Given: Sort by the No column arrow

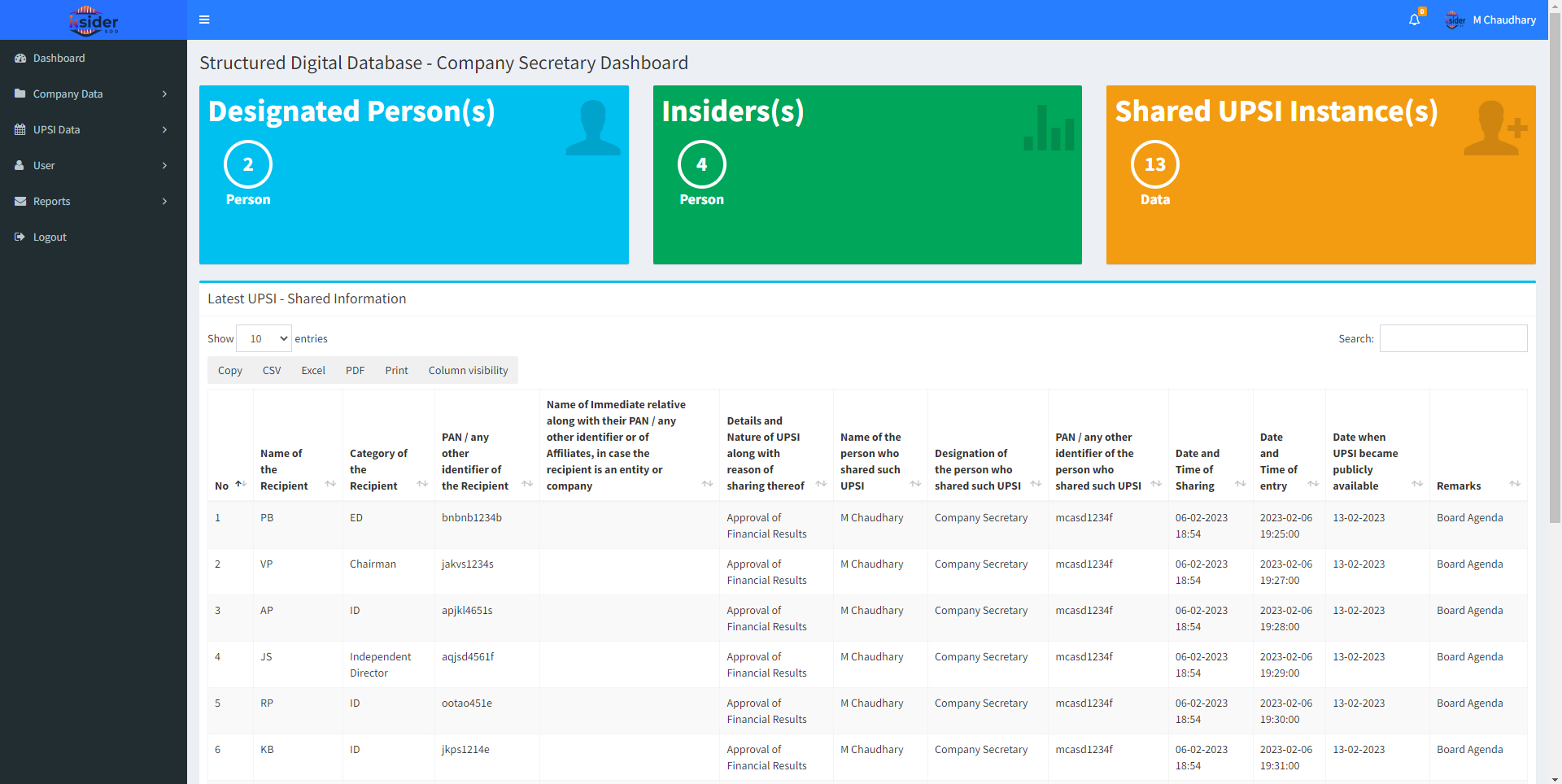Looking at the screenshot, I should [241, 485].
